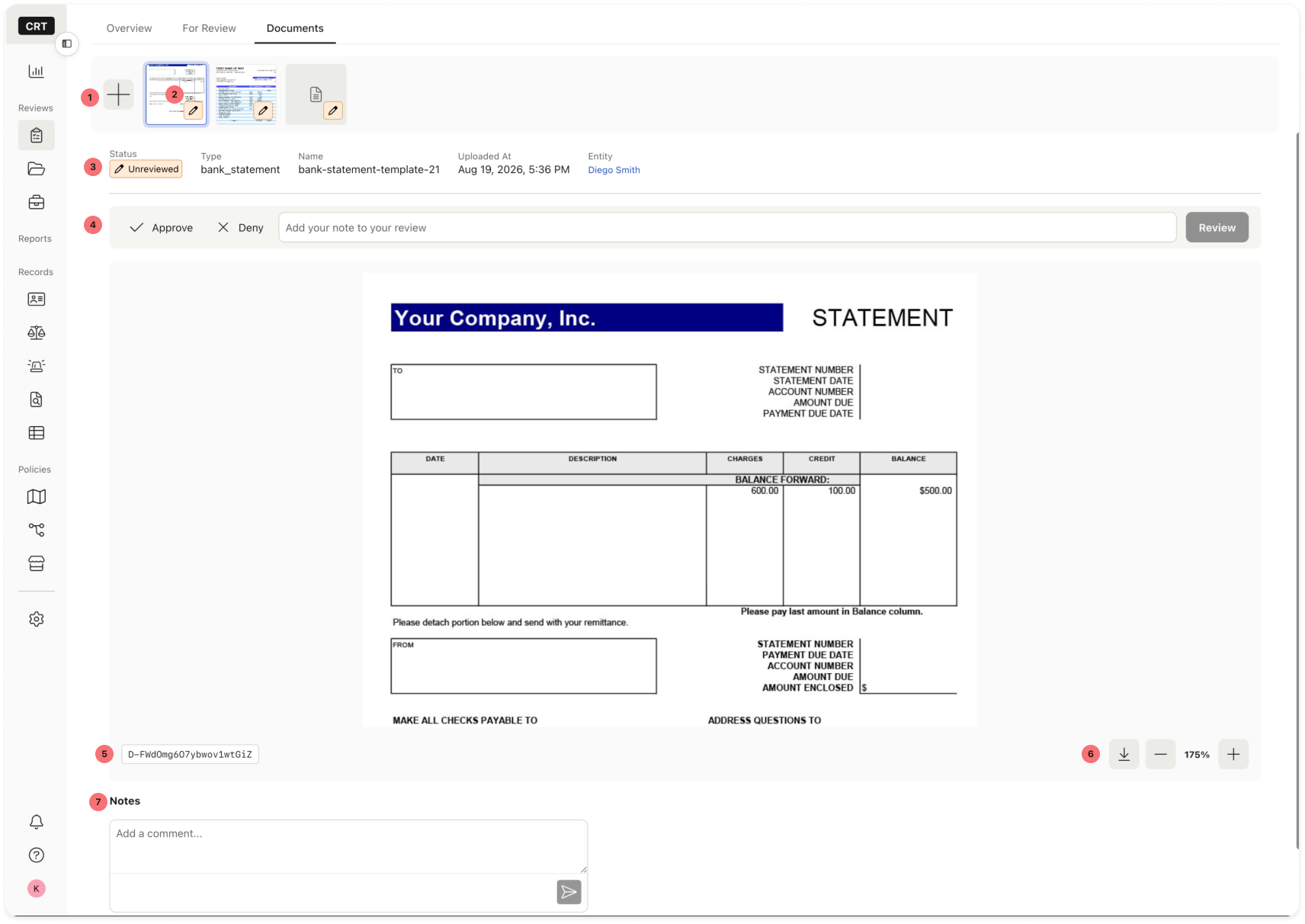Open the folder icon in sidebar

(x=36, y=169)
